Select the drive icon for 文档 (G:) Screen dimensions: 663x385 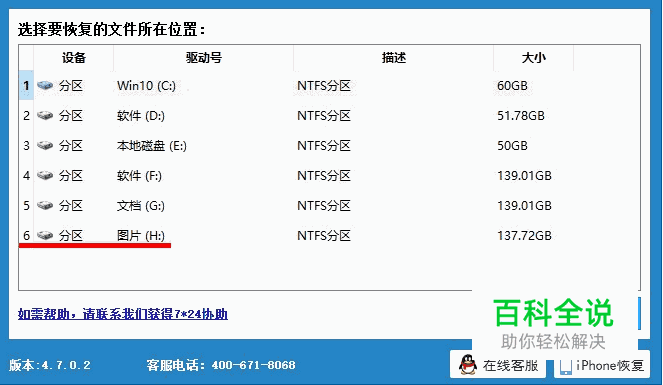pyautogui.click(x=45, y=206)
